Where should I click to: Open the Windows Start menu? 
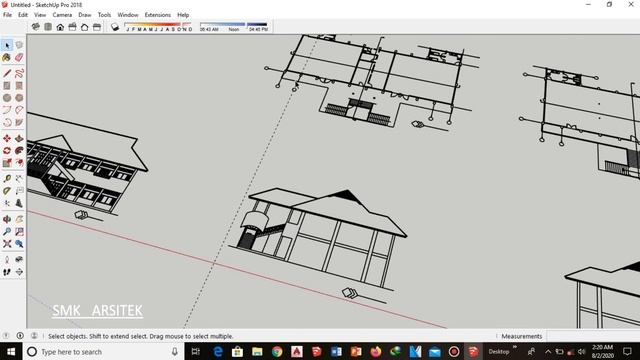click(x=11, y=351)
